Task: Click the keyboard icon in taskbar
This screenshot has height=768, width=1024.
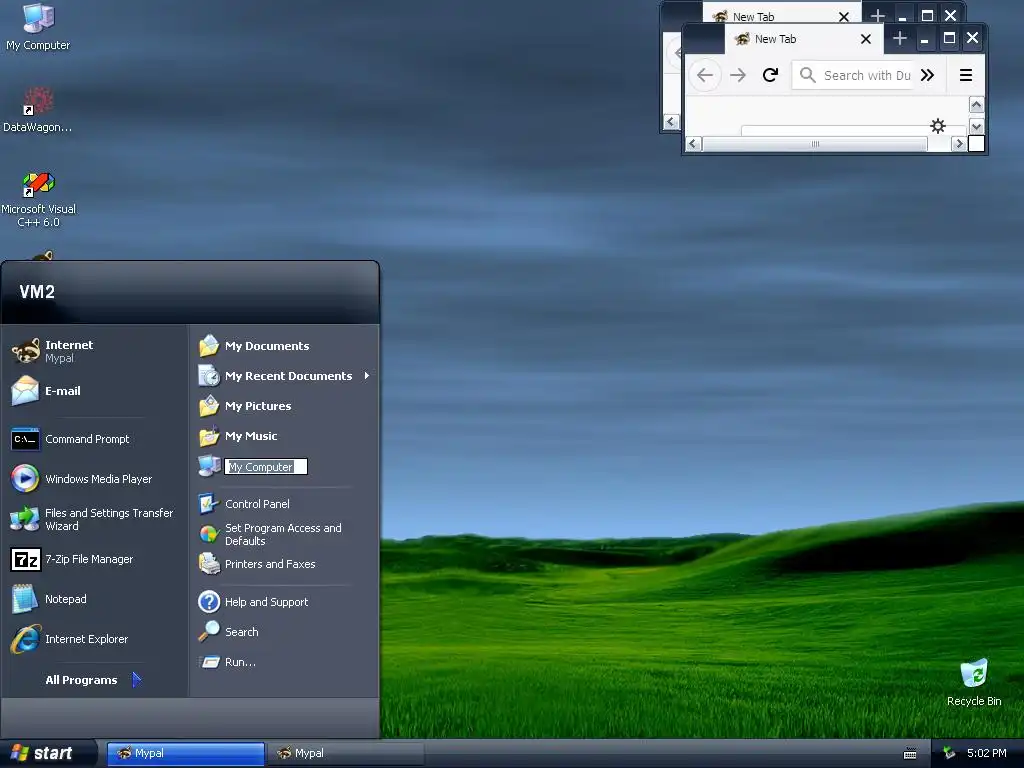Action: (910, 754)
